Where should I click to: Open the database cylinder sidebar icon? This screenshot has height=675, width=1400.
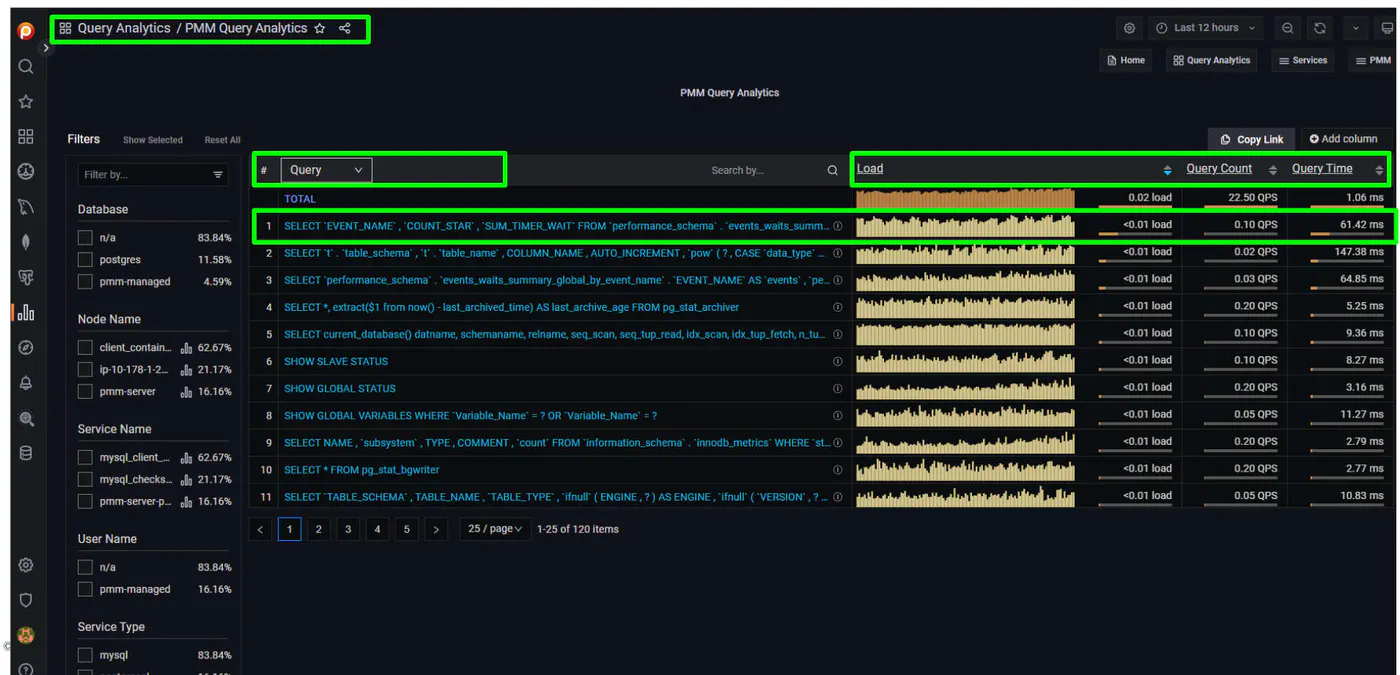[x=26, y=453]
